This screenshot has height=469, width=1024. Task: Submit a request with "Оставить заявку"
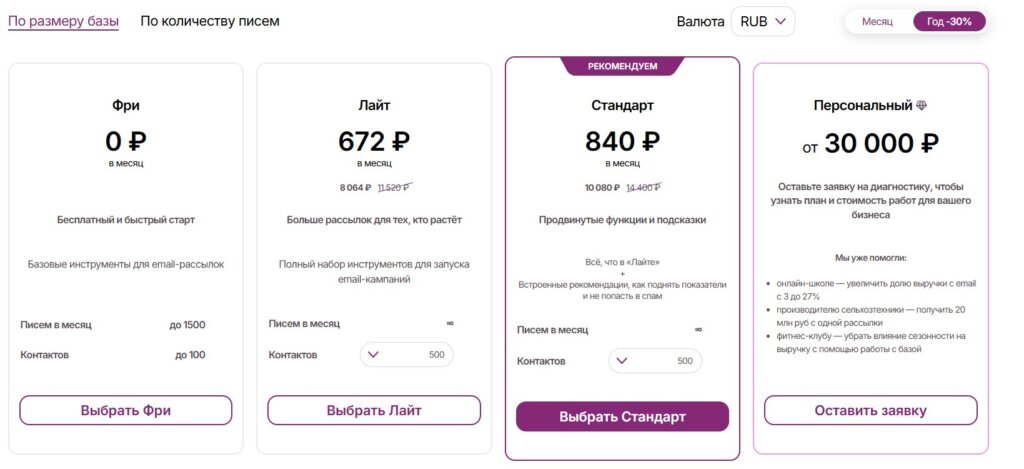click(870, 410)
